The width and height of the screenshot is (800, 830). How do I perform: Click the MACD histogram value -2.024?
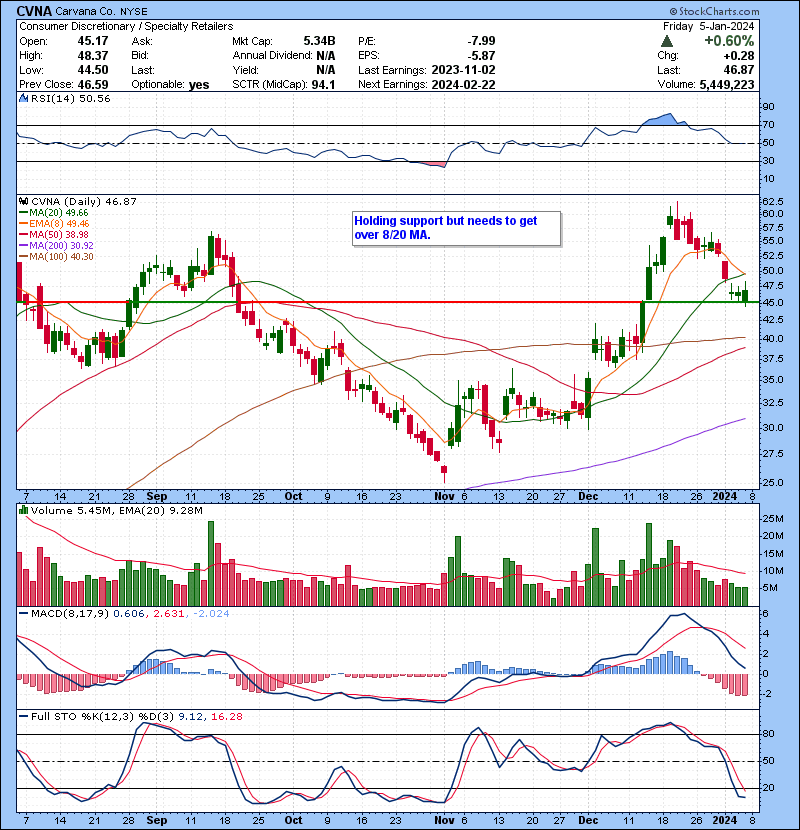(x=211, y=614)
